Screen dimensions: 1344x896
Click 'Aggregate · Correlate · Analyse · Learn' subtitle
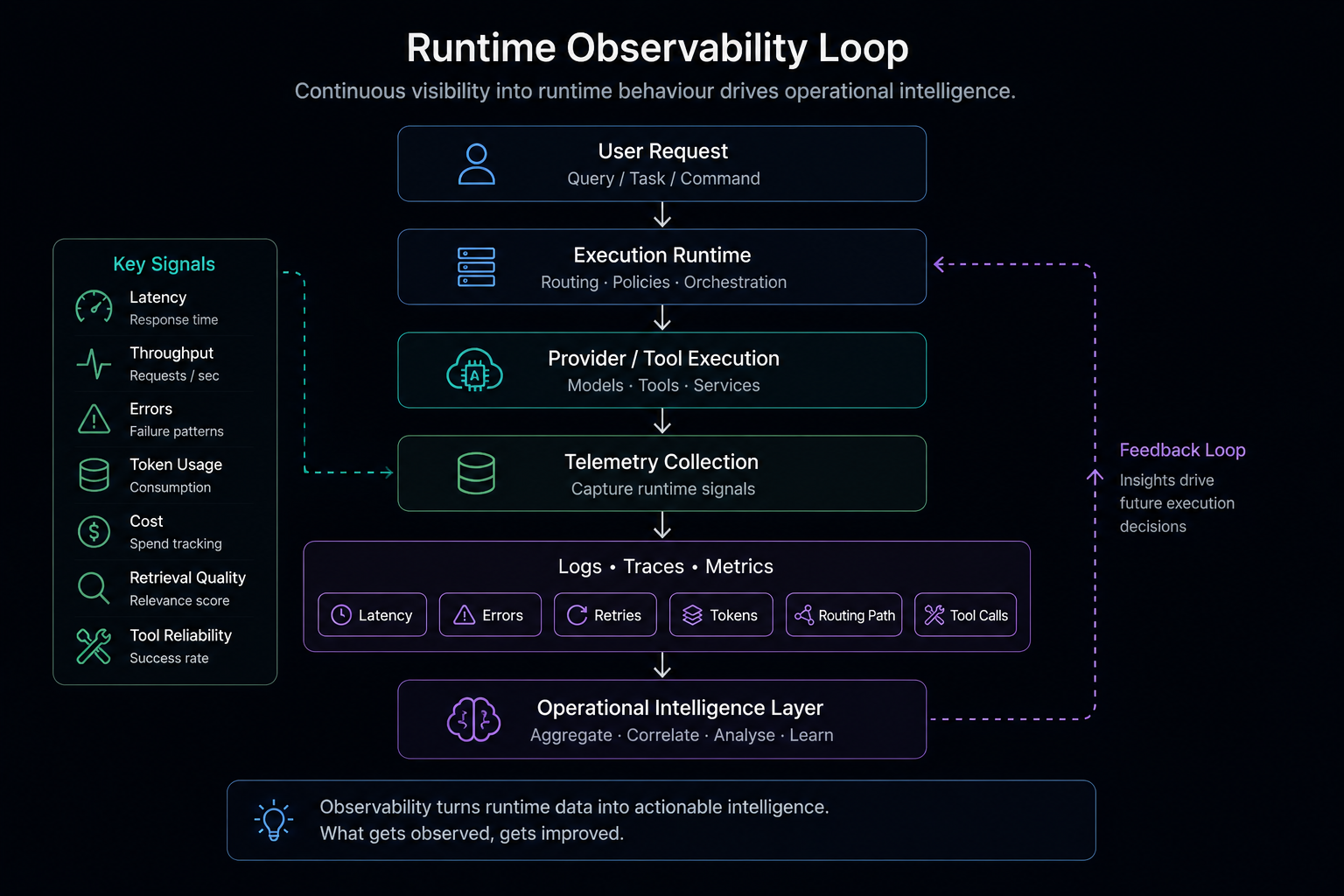[682, 735]
